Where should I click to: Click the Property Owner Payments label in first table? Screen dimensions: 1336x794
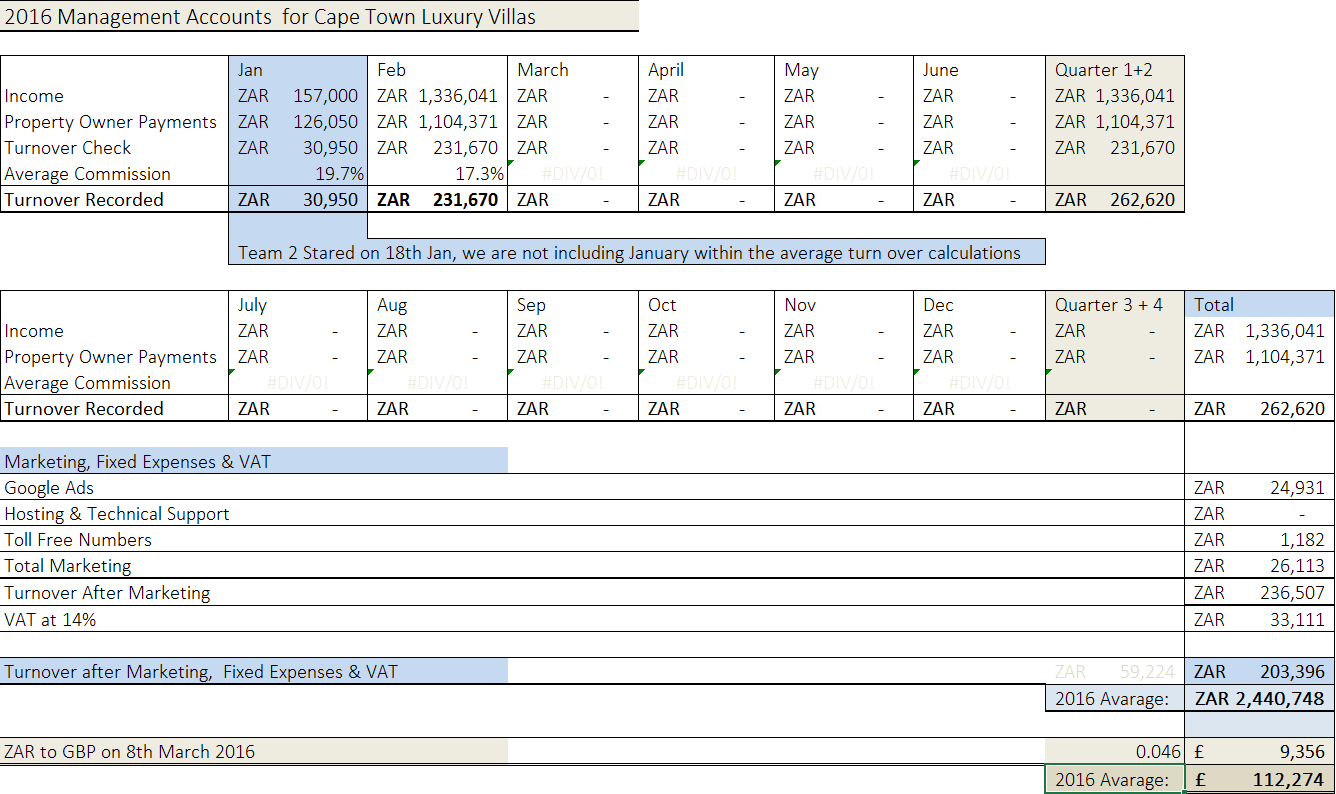click(x=110, y=122)
